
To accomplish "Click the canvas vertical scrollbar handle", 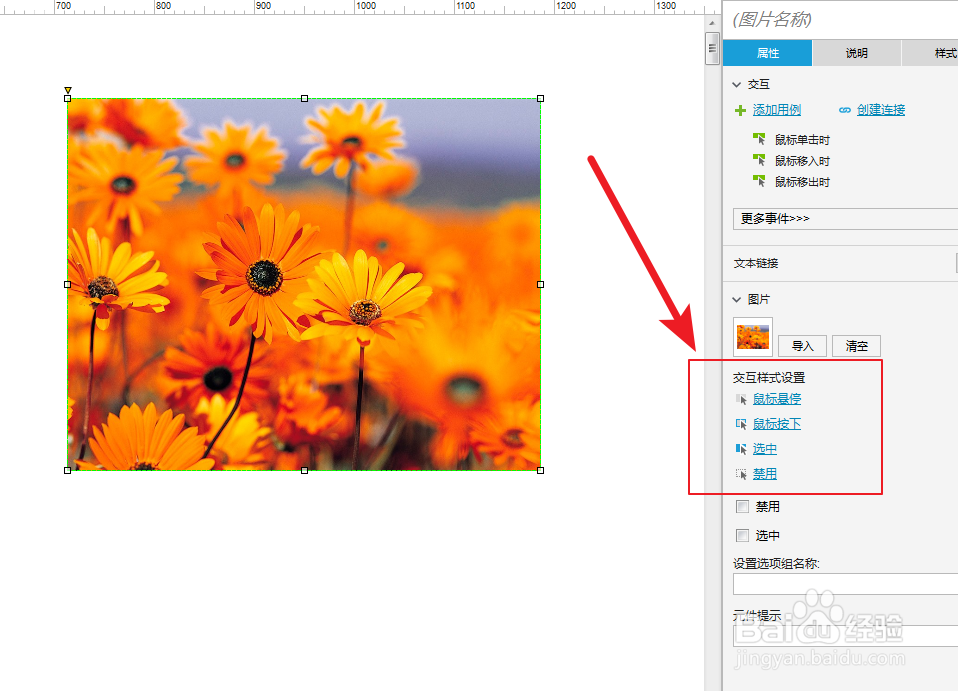I will (712, 48).
